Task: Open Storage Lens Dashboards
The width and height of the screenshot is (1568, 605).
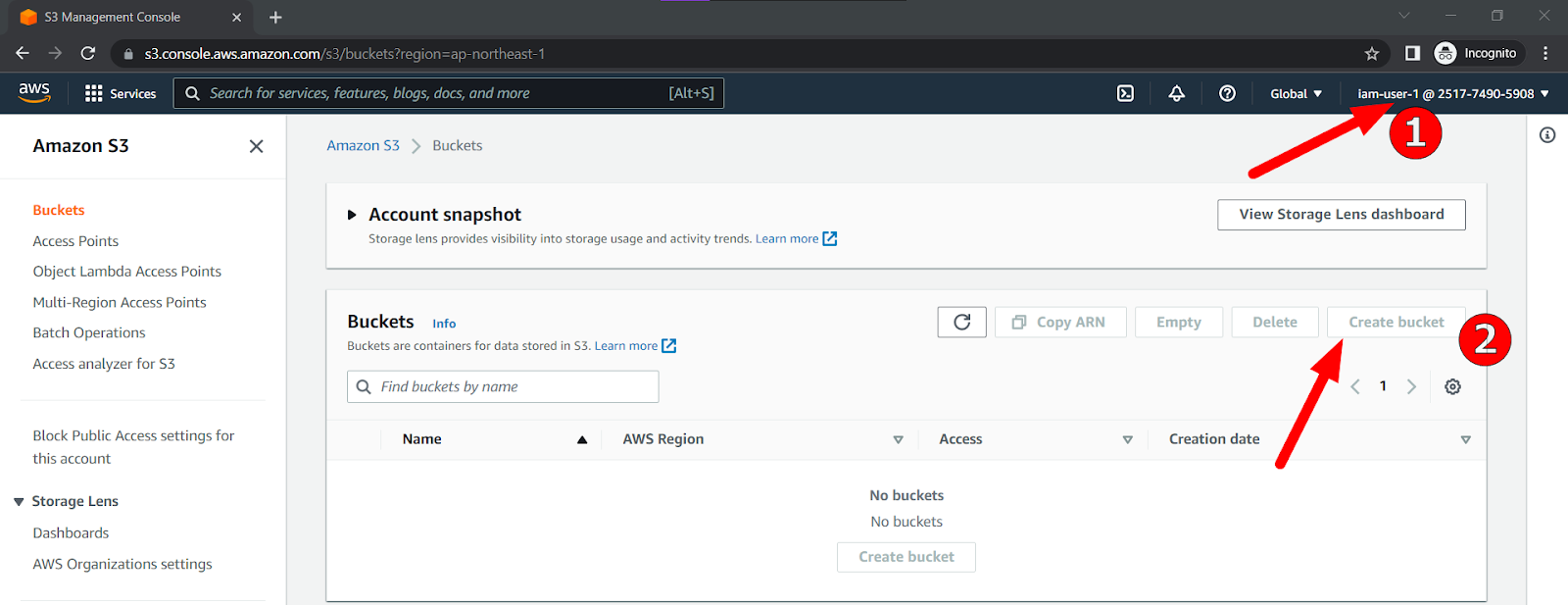Action: (x=71, y=532)
